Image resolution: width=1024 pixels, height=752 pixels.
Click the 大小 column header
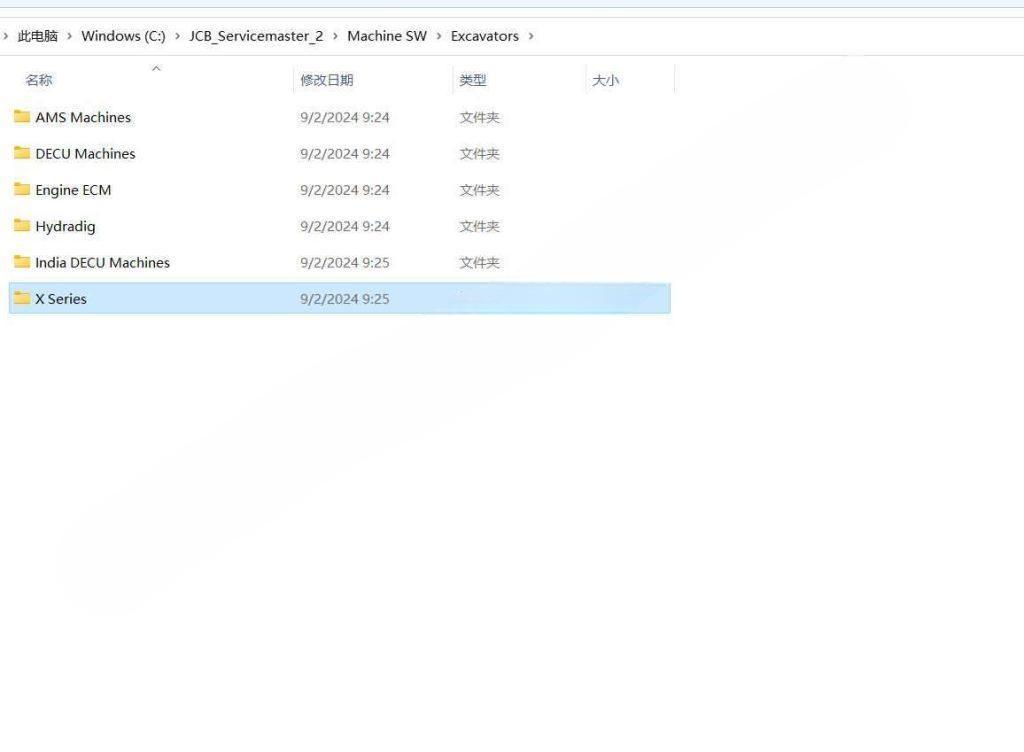[606, 79]
